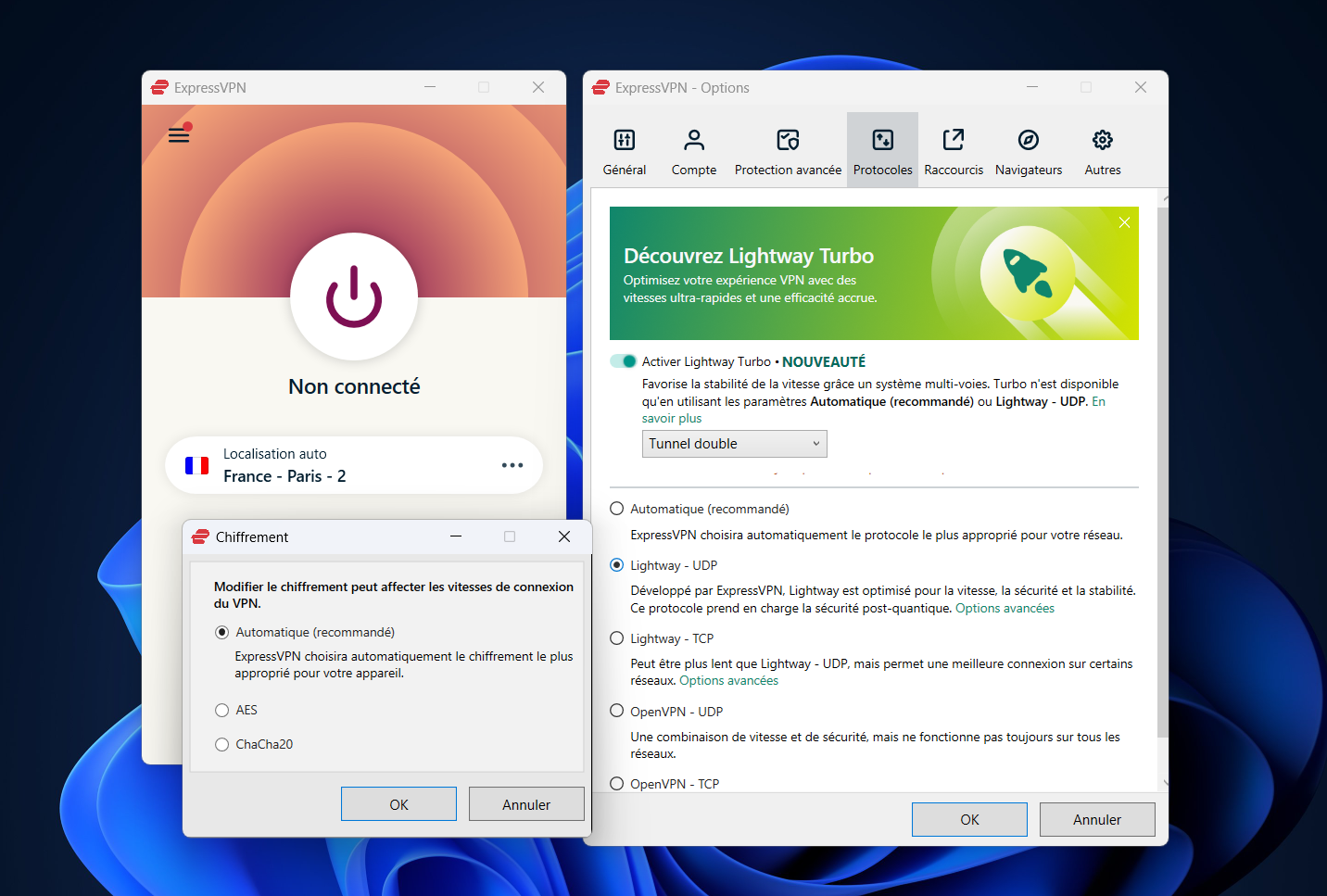Switch to the Protocoles tab

882,150
